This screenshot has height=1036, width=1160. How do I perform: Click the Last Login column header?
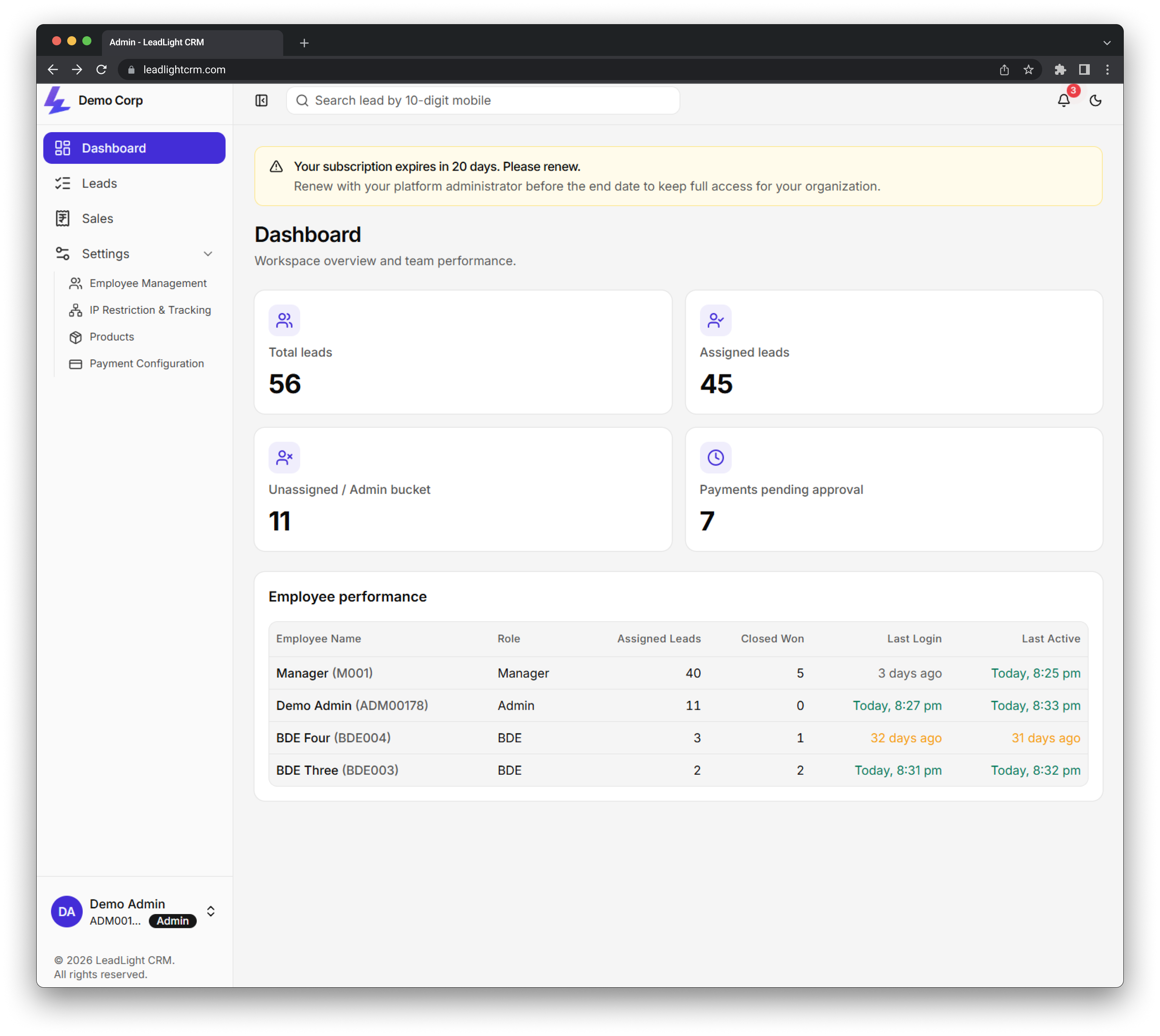(x=914, y=639)
